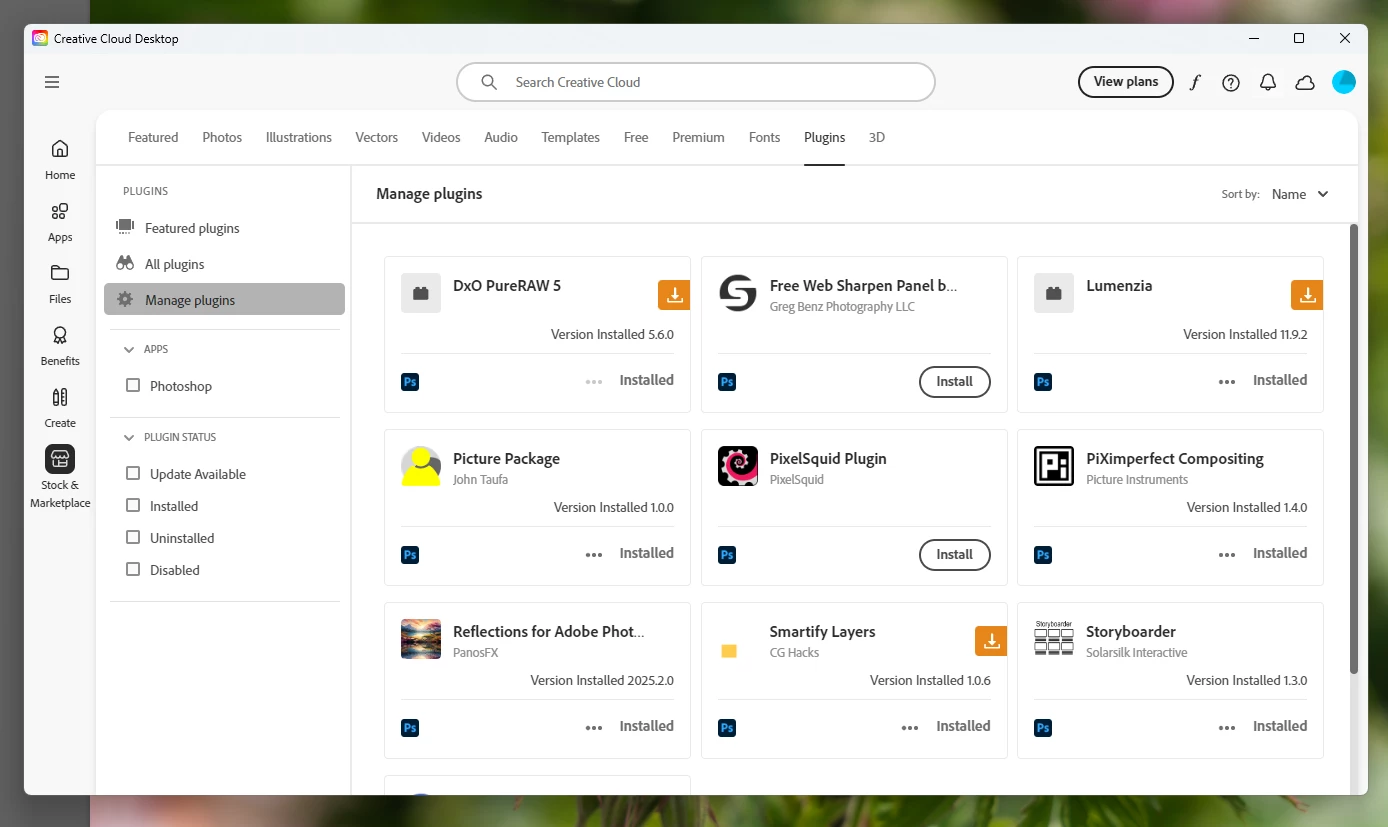
Task: Open more options for Reflections plugin
Action: pyautogui.click(x=594, y=727)
